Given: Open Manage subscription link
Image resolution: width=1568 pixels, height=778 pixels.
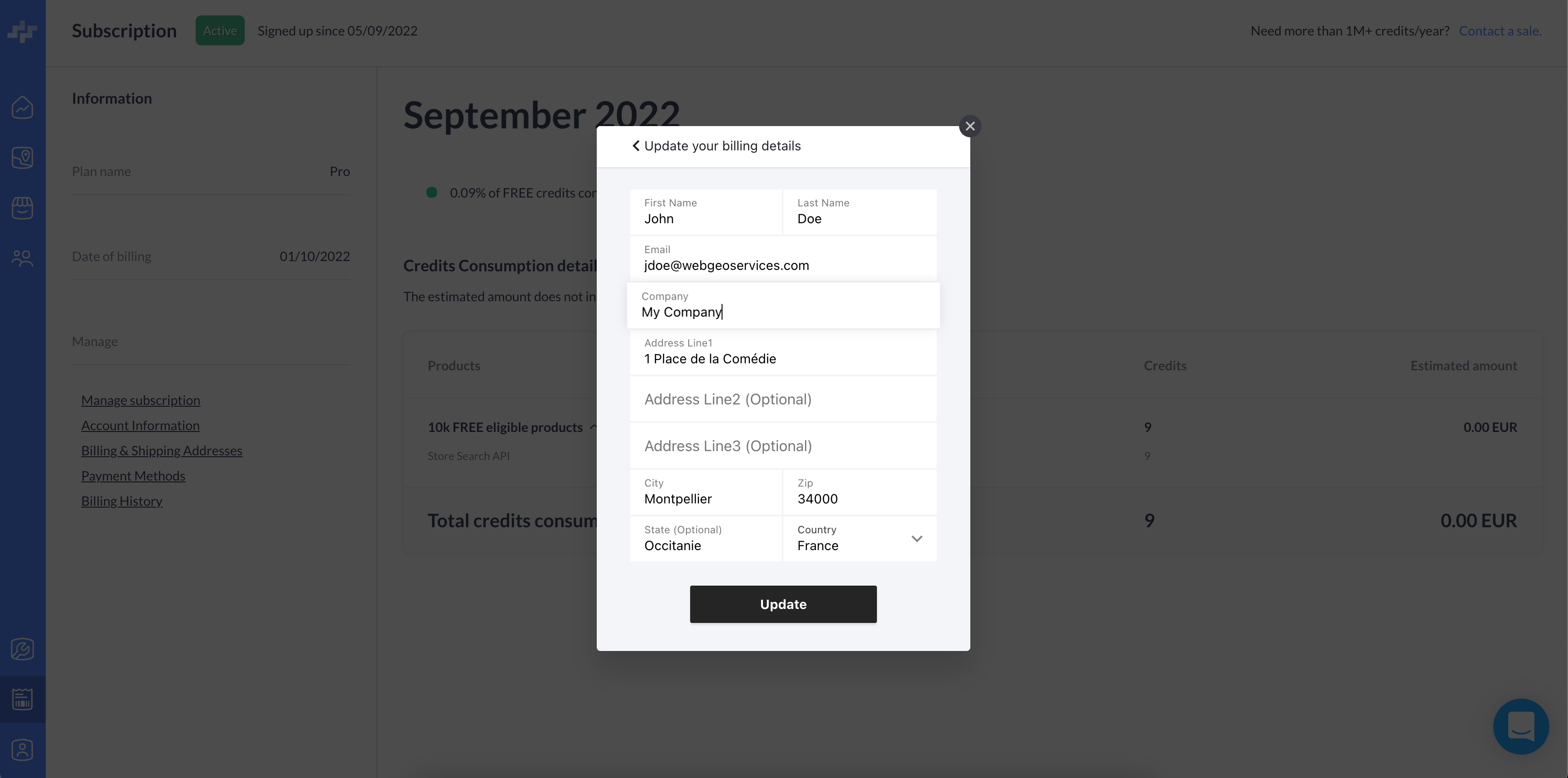Looking at the screenshot, I should pos(141,400).
